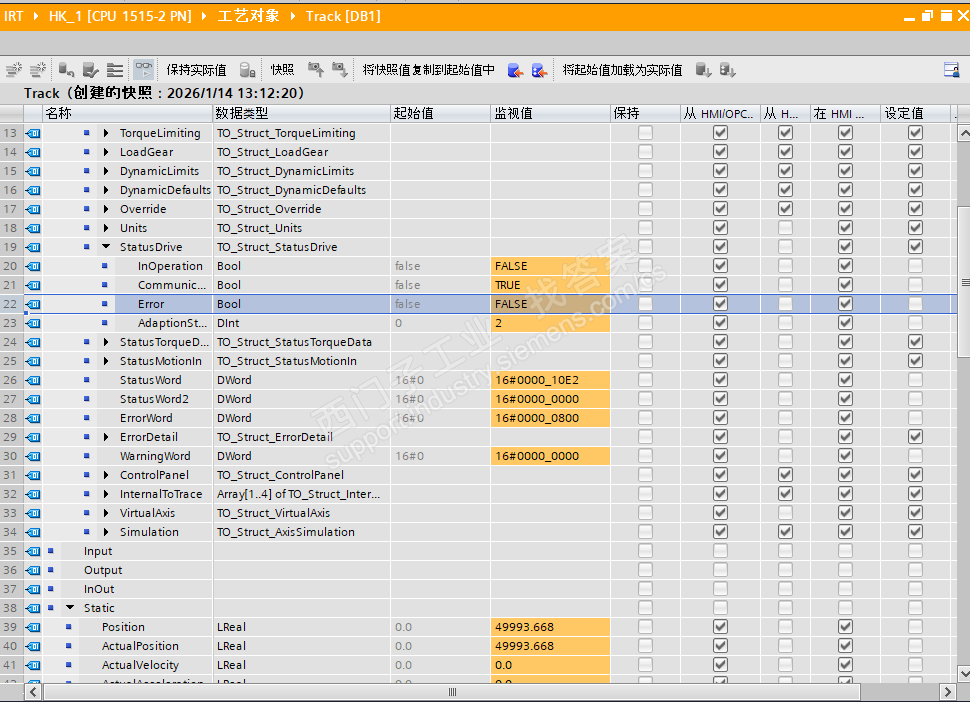Screen dimensions: 970x702
Task: Collapse the Static section
Action: click(x=70, y=608)
